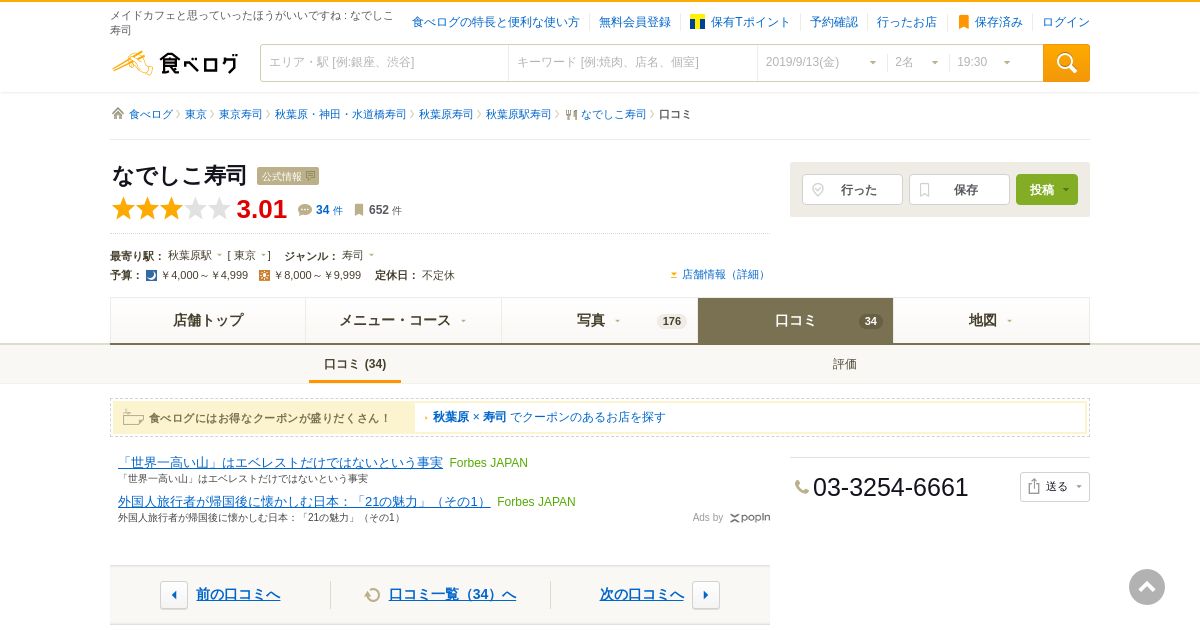The height and width of the screenshot is (630, 1200).
Task: Click the fork-knife icon in breadcrumb
Action: coord(571,115)
